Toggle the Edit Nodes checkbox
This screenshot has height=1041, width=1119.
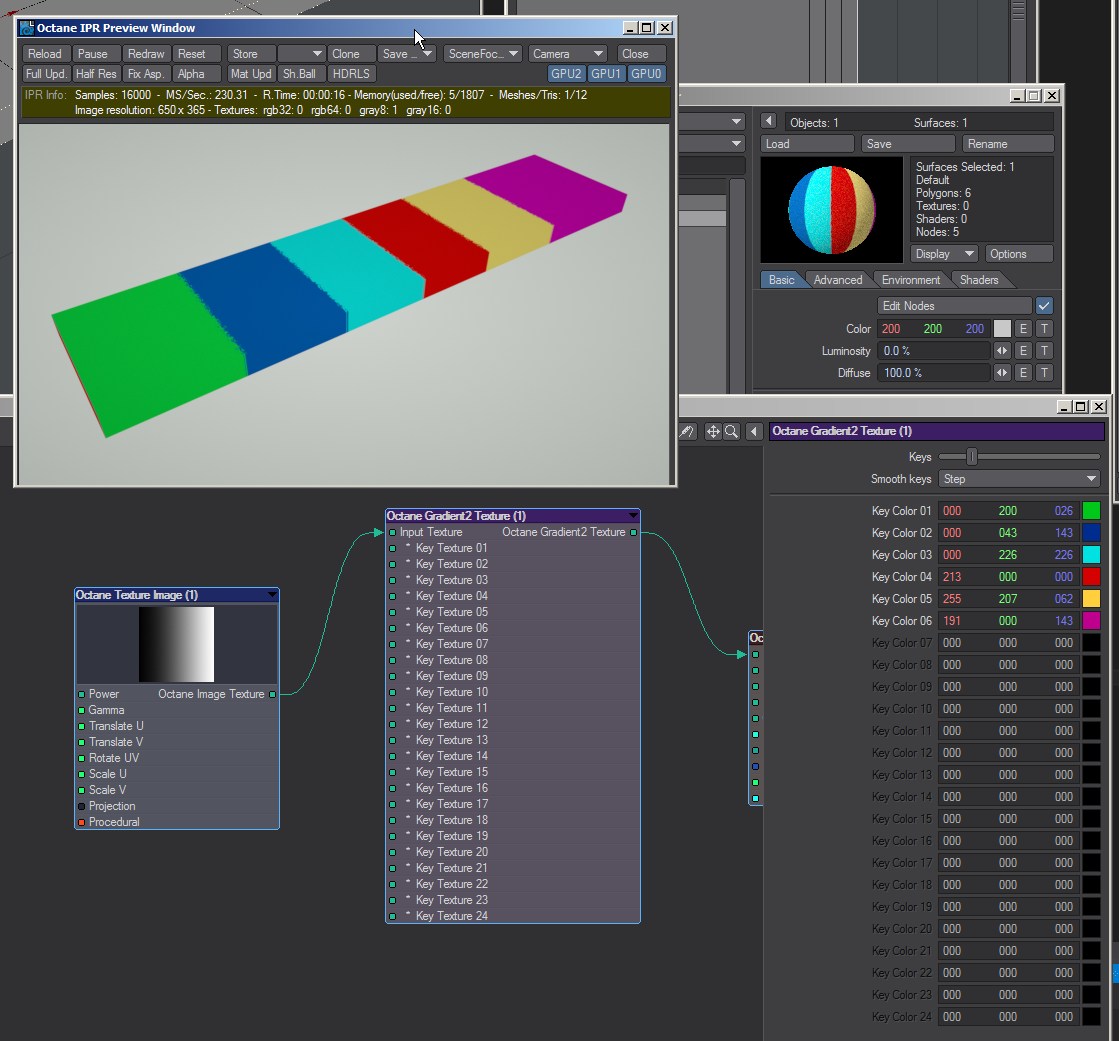[x=1044, y=306]
